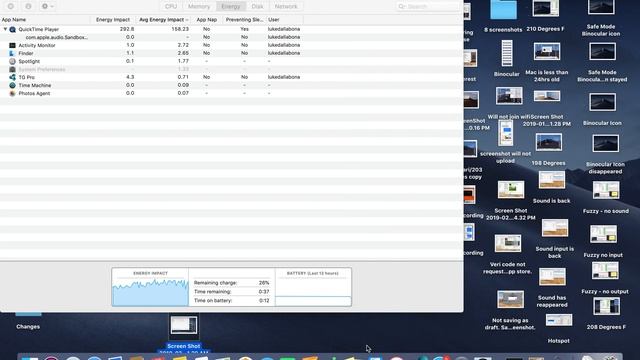Select the Fuzzy no input screenshot
This screenshot has height=360, width=640.
click(603, 234)
